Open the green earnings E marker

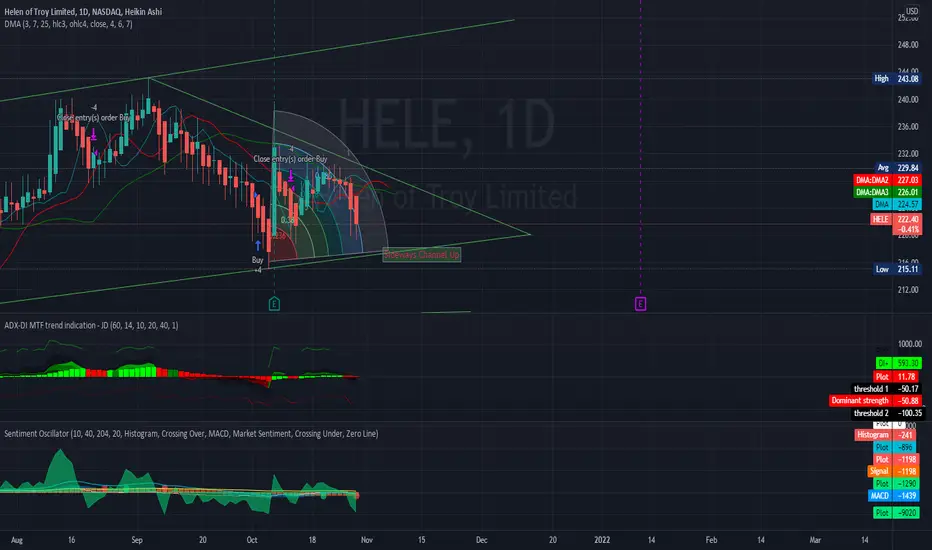274,304
